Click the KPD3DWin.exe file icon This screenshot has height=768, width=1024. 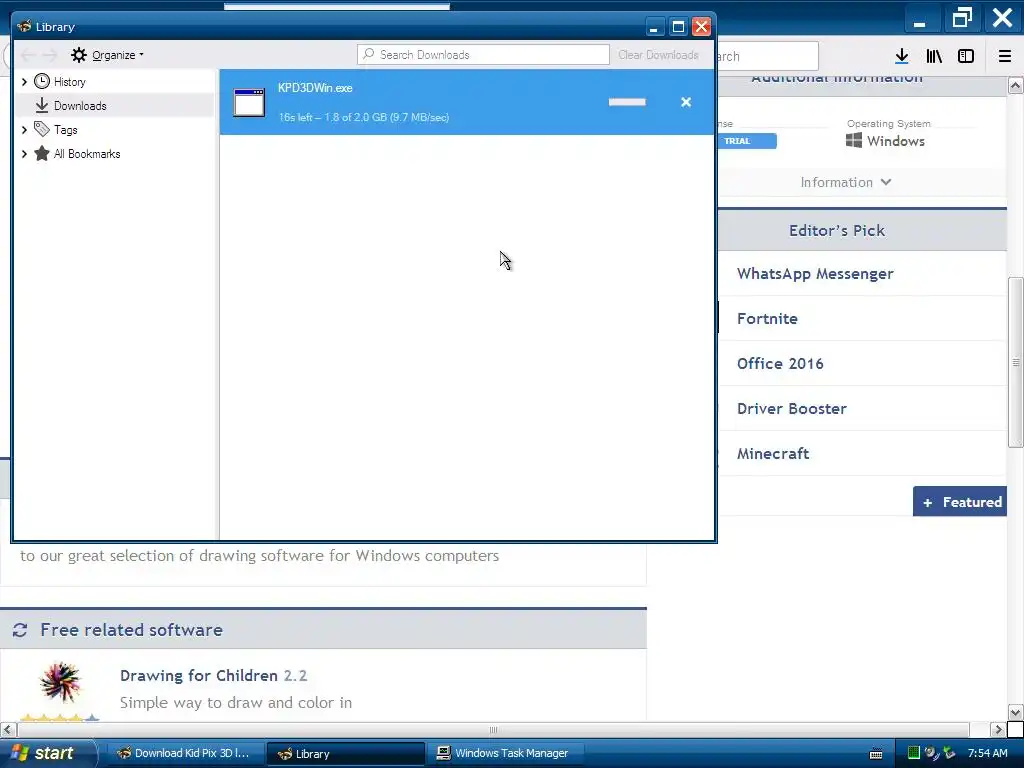249,103
